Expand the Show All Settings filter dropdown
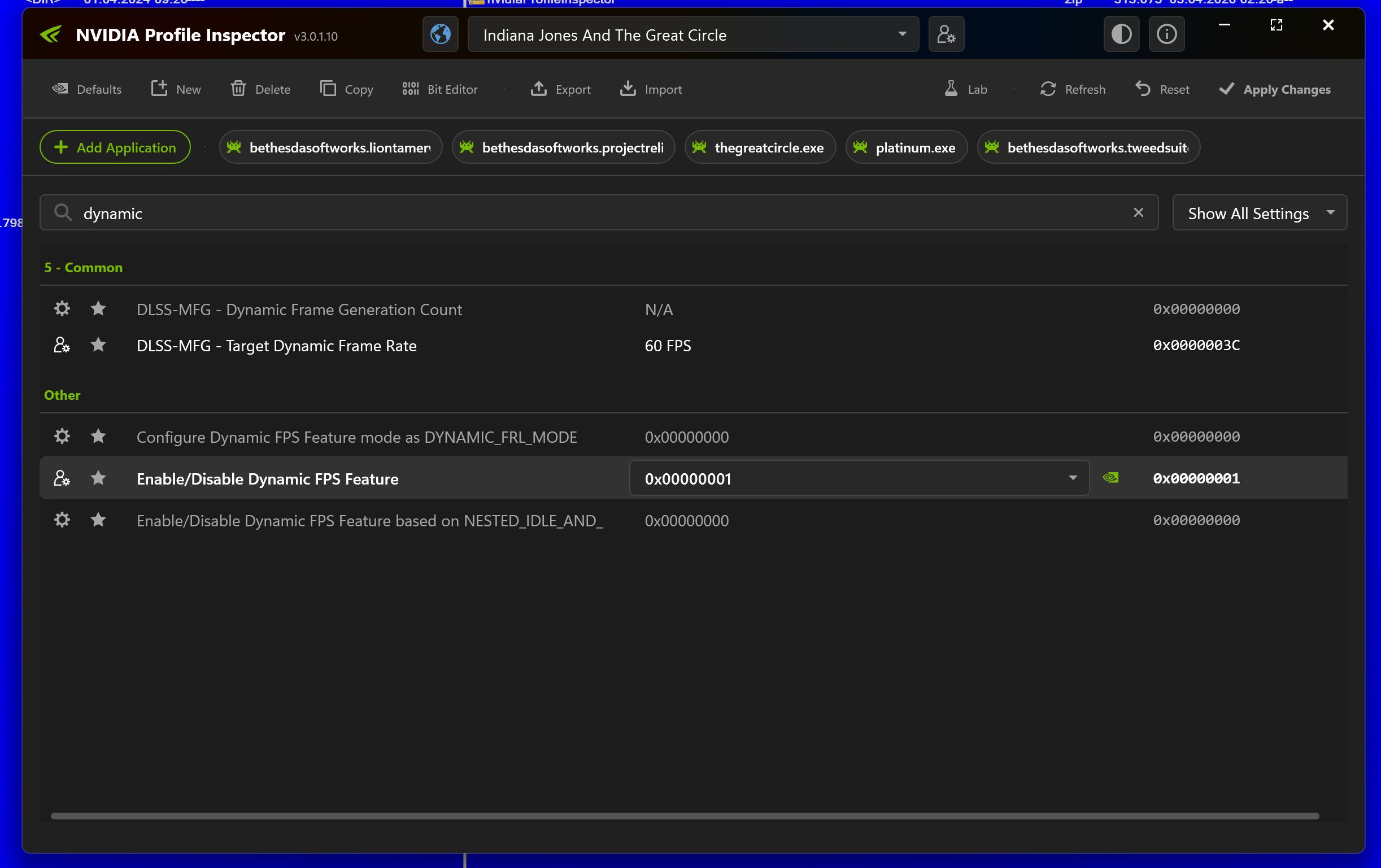 pyautogui.click(x=1259, y=213)
